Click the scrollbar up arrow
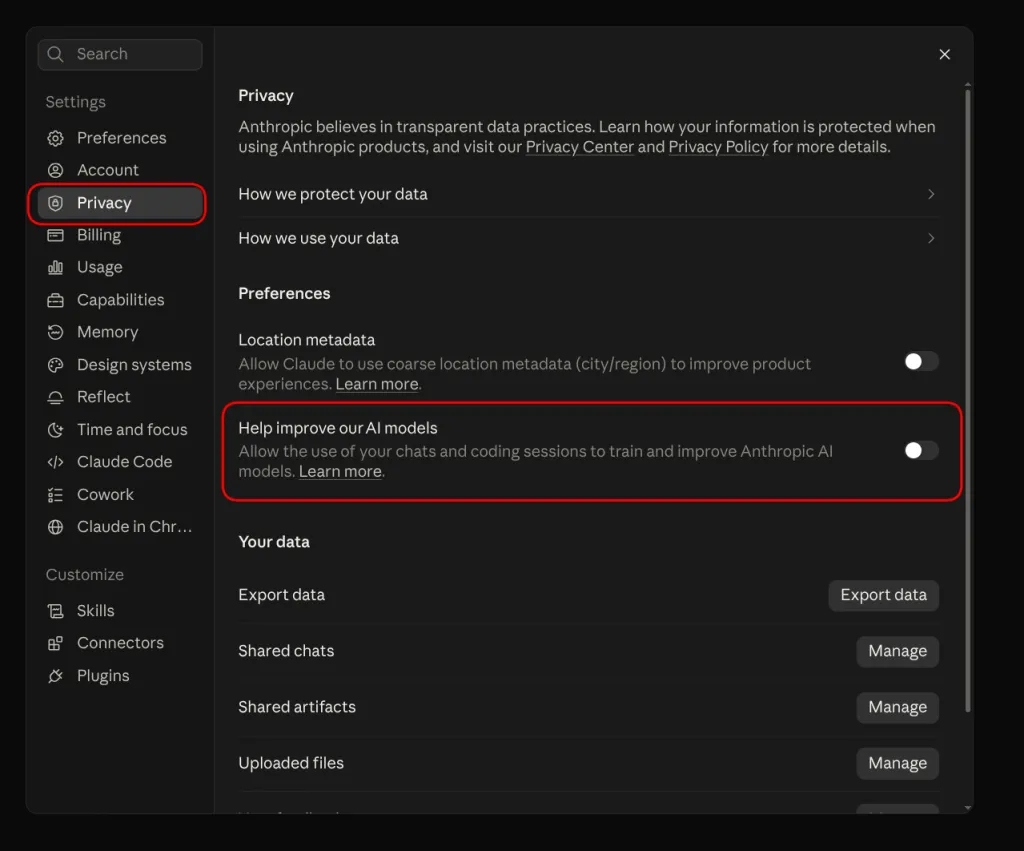 (x=968, y=85)
